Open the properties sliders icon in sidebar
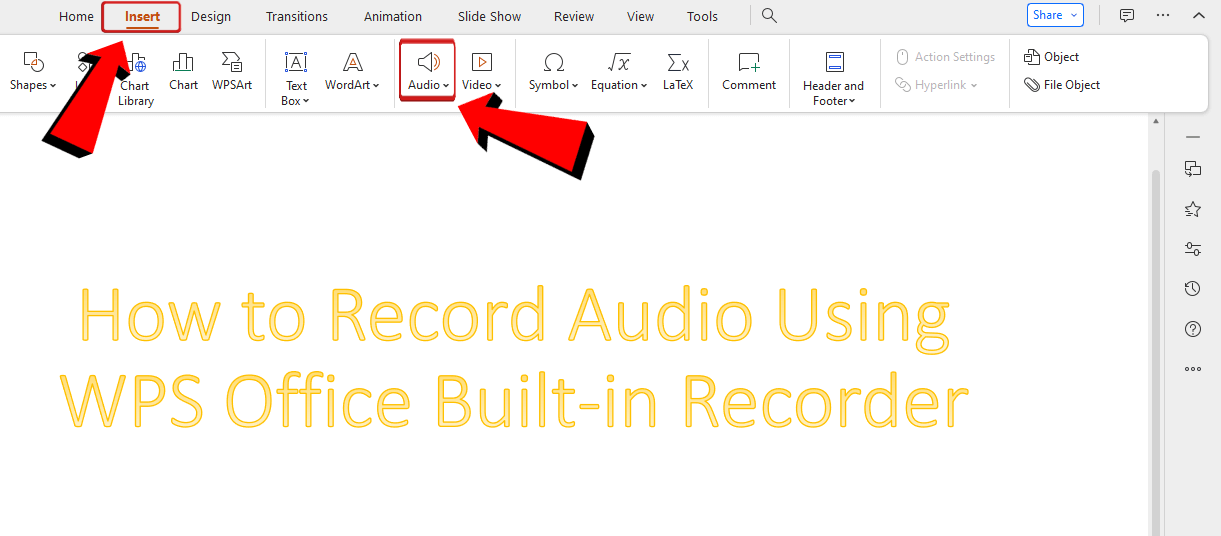This screenshot has width=1221, height=536. pos(1192,249)
